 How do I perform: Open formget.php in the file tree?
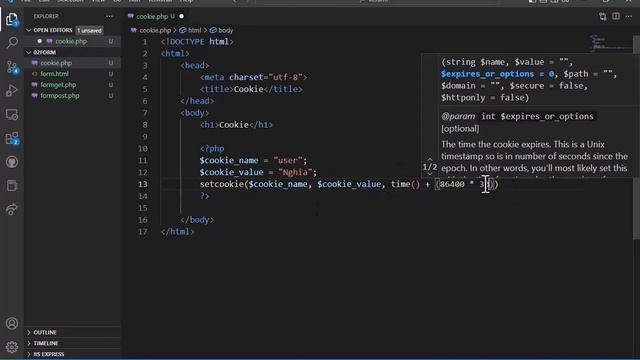(x=58, y=85)
